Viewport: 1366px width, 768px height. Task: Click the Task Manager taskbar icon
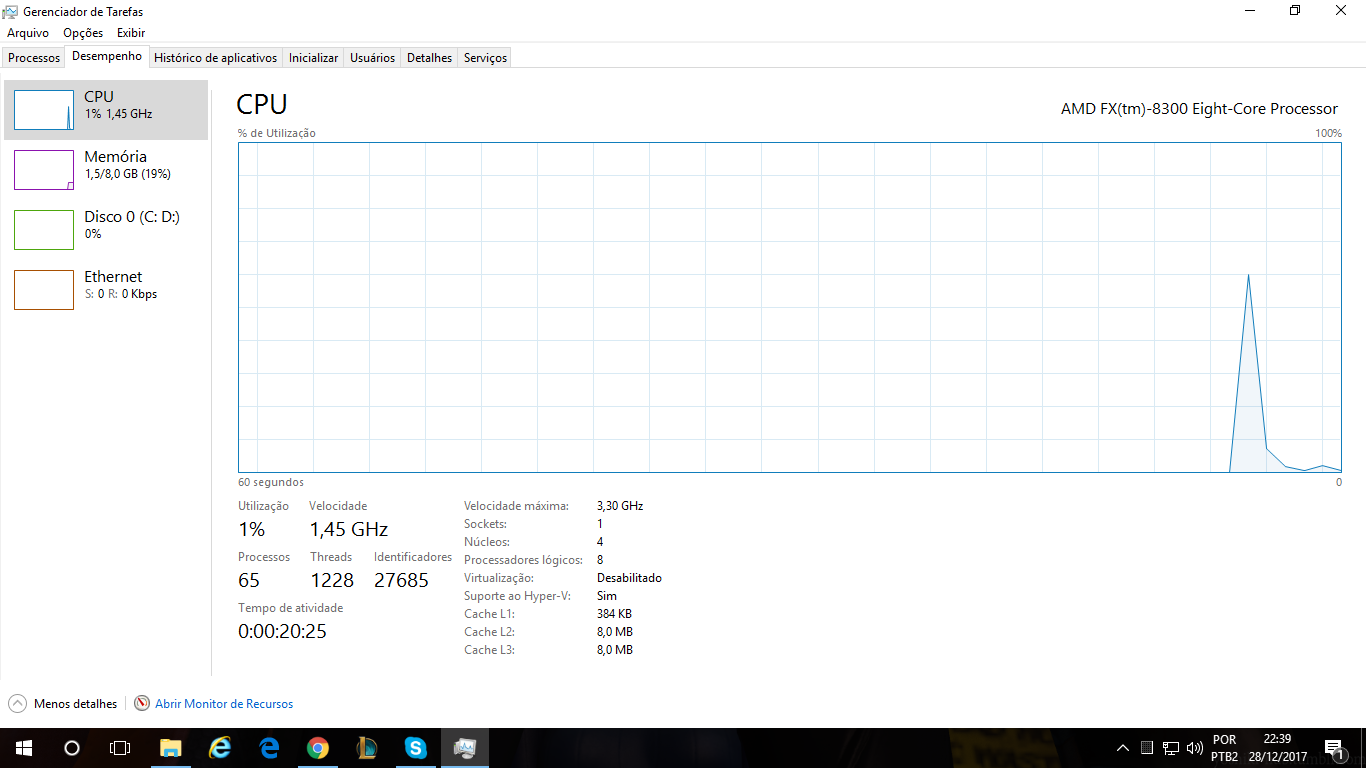coord(465,748)
